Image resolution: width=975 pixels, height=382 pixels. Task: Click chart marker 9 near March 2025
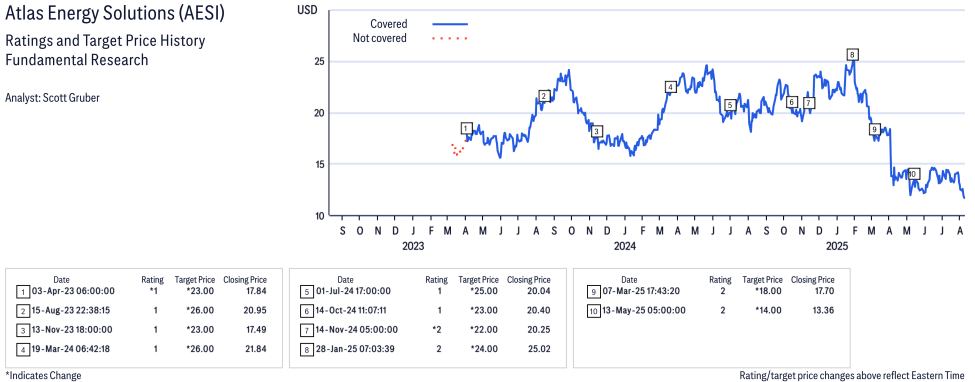(874, 129)
